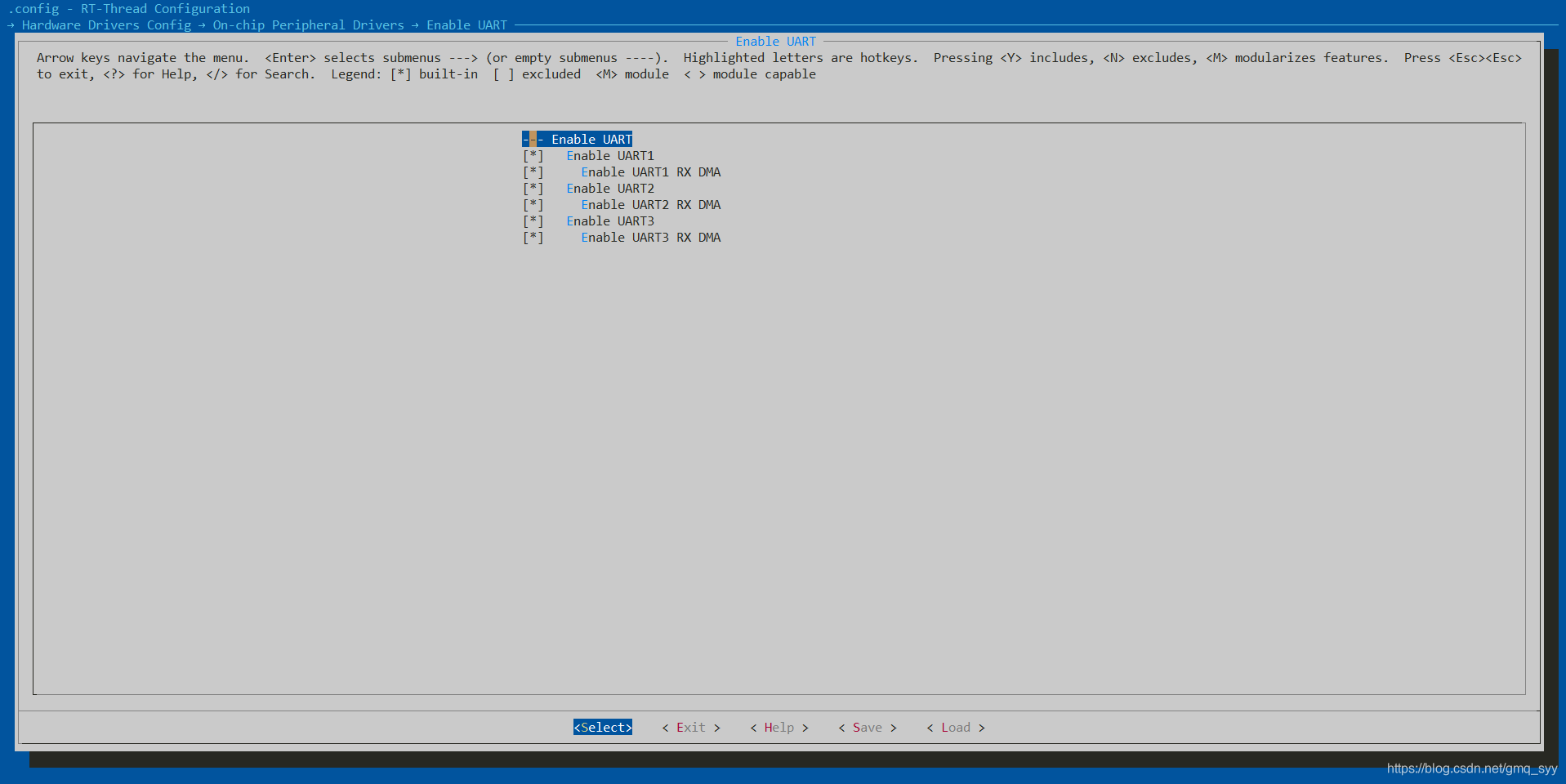The width and height of the screenshot is (1566, 784).
Task: Load a config file with <Load>
Action: coord(954,727)
